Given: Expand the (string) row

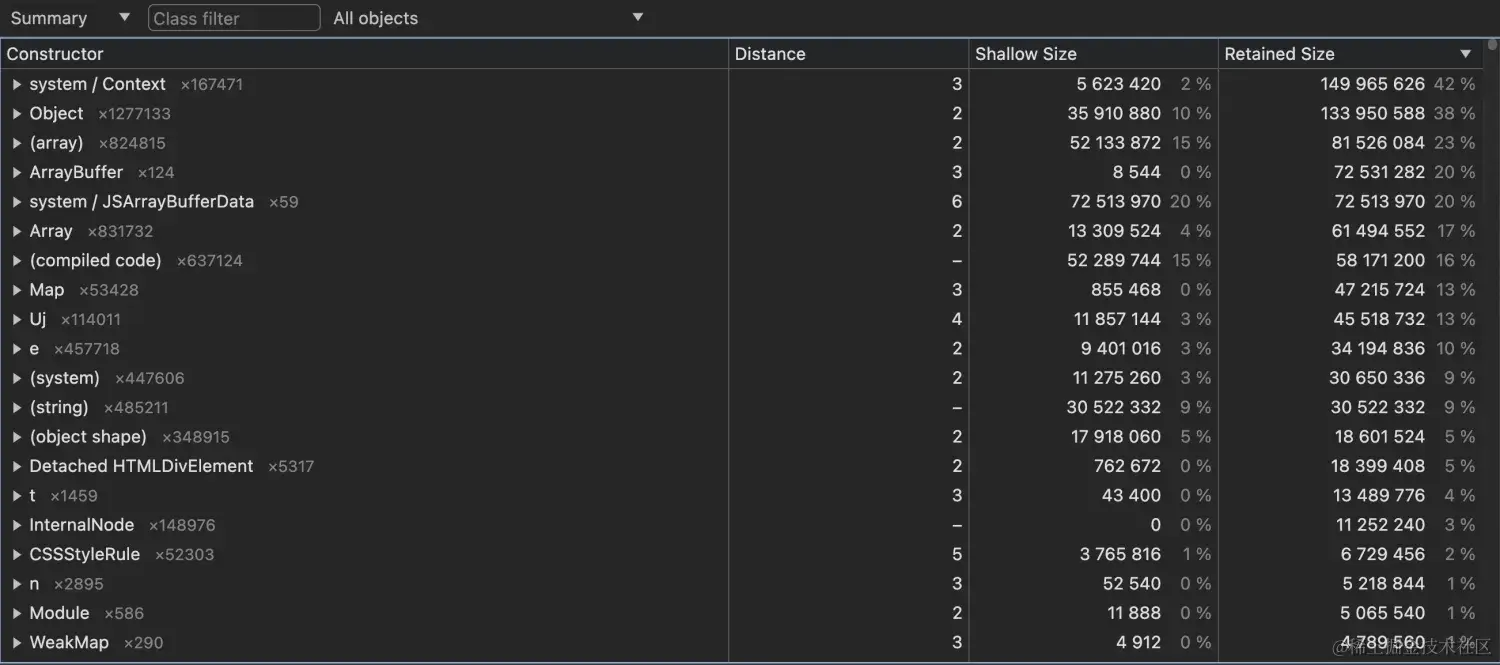Looking at the screenshot, I should pos(17,407).
